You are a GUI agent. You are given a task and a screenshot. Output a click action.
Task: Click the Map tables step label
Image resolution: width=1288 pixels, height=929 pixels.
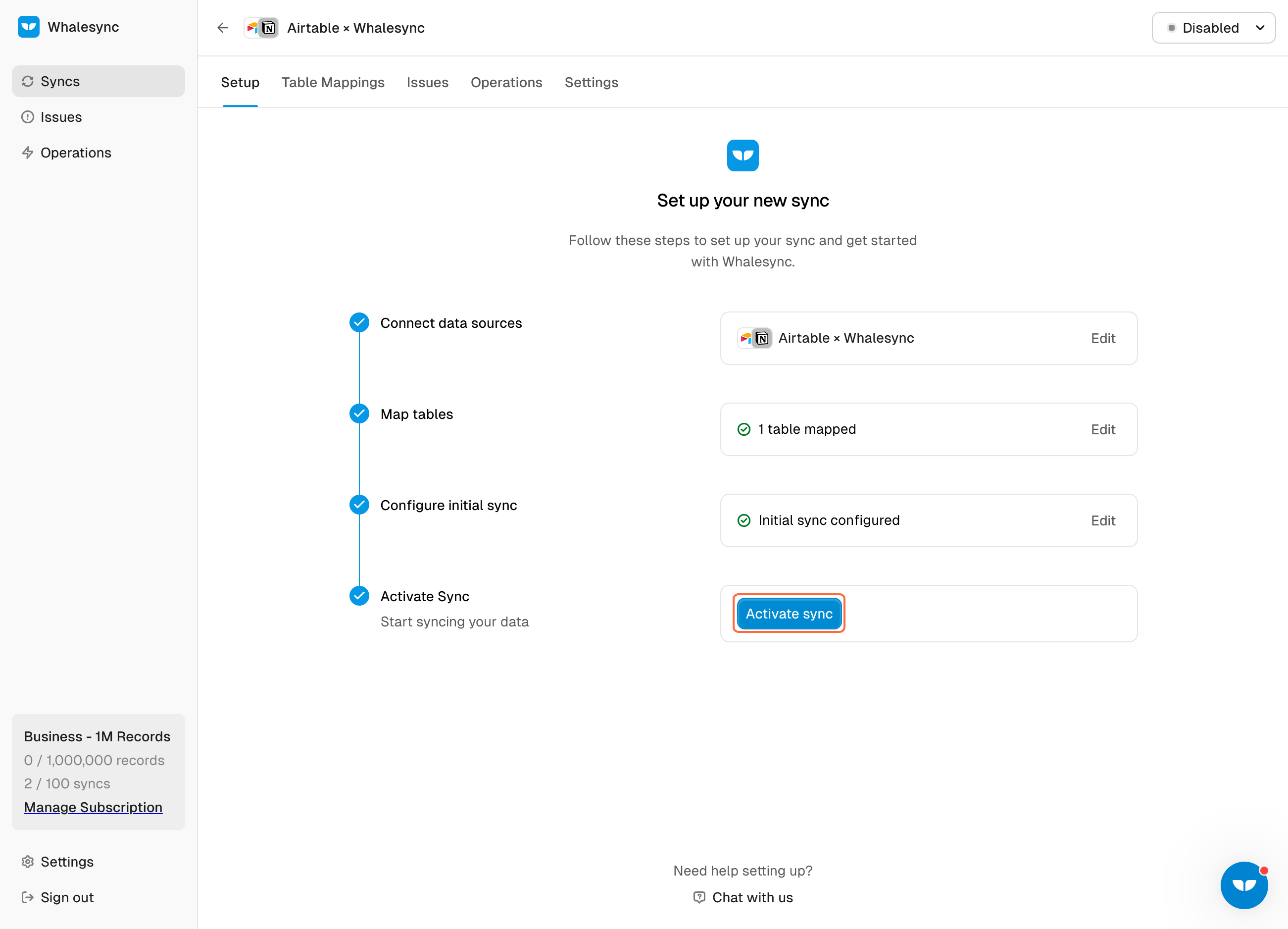click(x=417, y=414)
